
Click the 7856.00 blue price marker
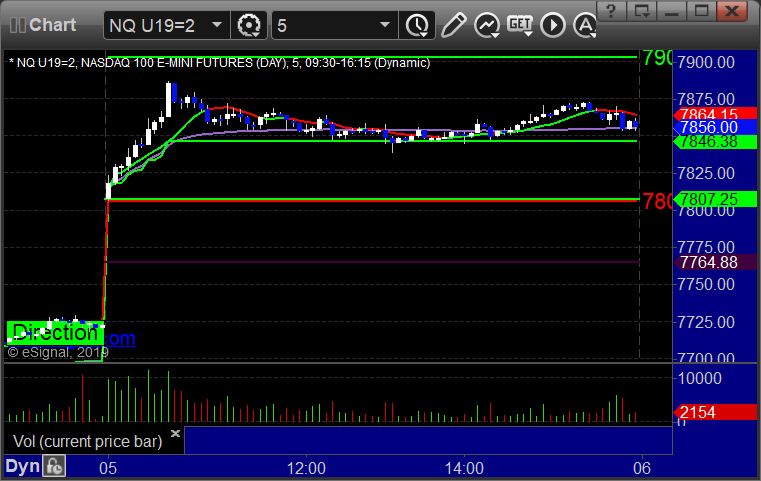coord(715,128)
